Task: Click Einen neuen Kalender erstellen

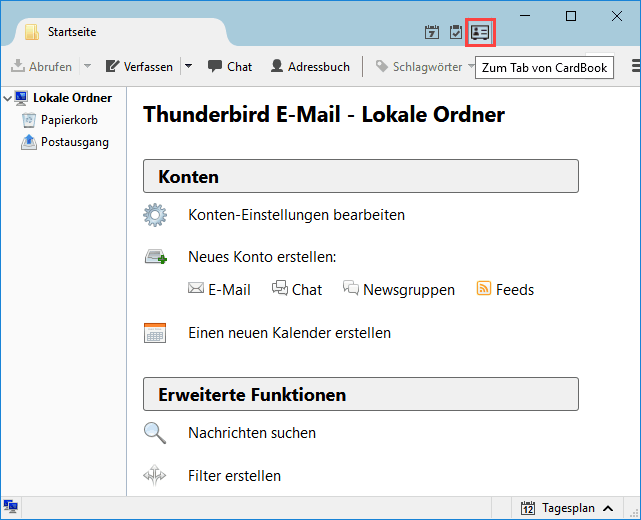Action: coord(289,333)
